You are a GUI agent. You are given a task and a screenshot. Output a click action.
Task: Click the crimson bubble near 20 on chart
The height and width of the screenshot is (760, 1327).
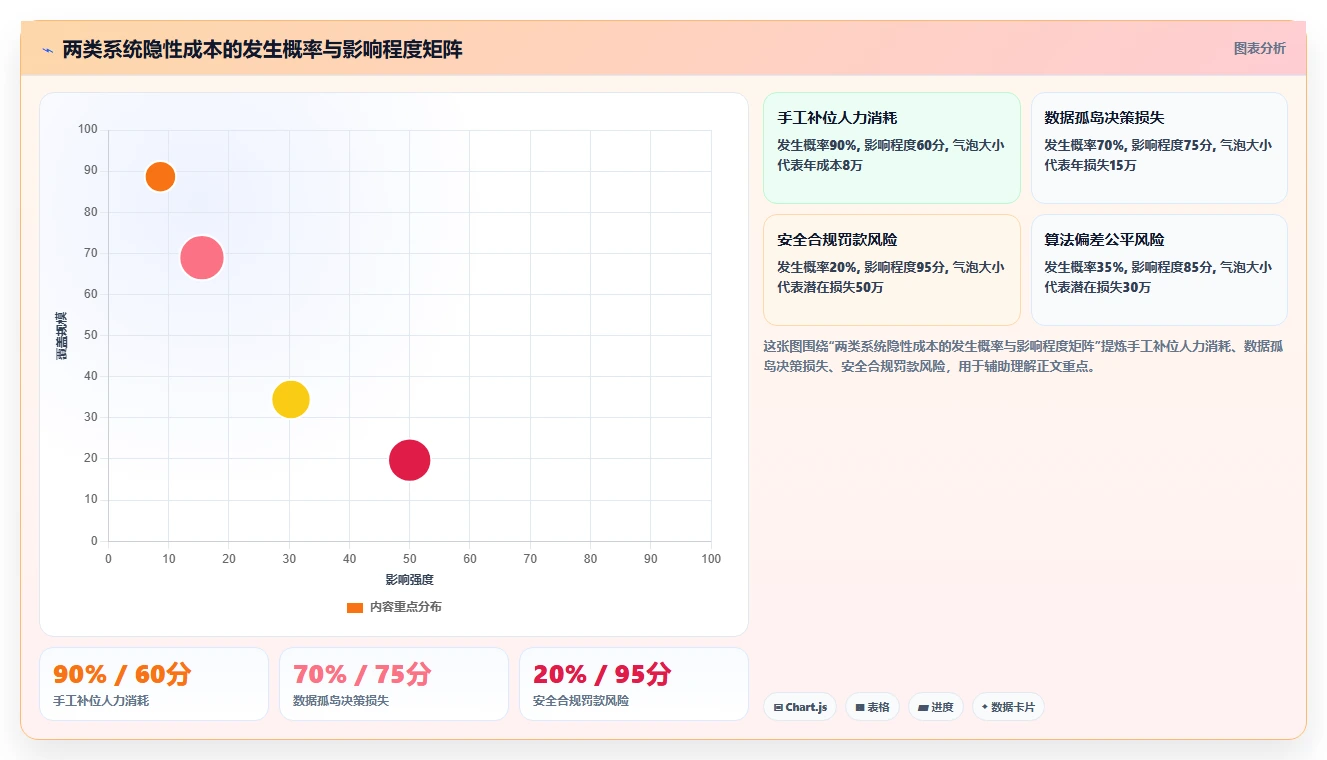tap(410, 460)
